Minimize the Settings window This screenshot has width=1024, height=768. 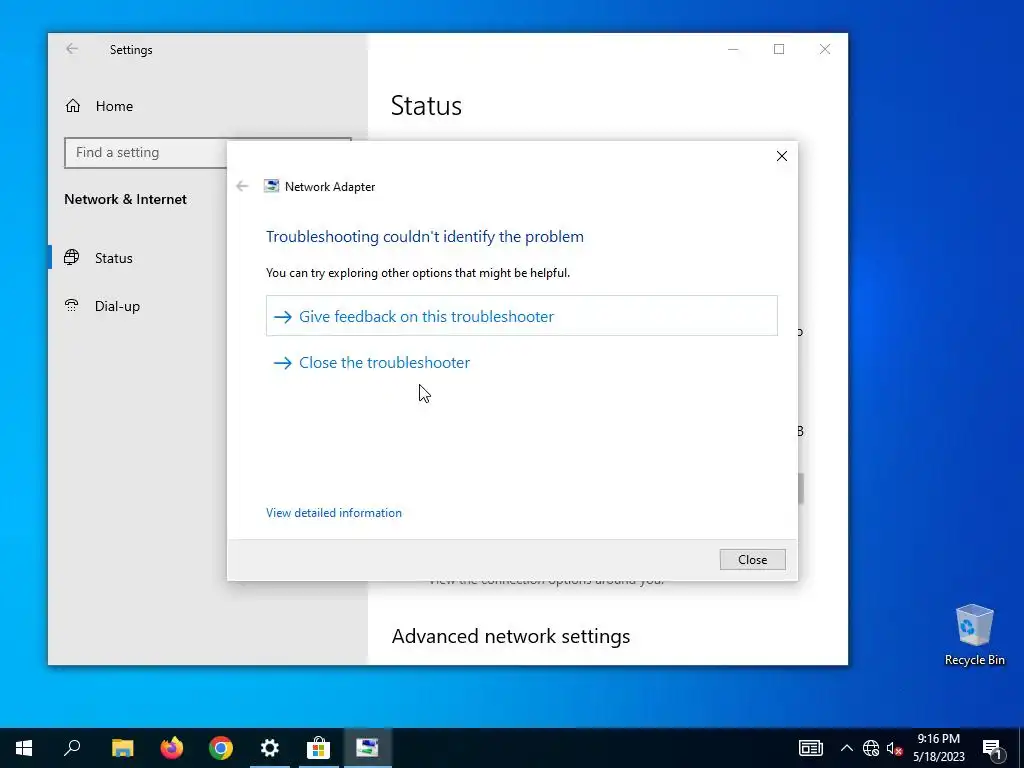point(733,50)
